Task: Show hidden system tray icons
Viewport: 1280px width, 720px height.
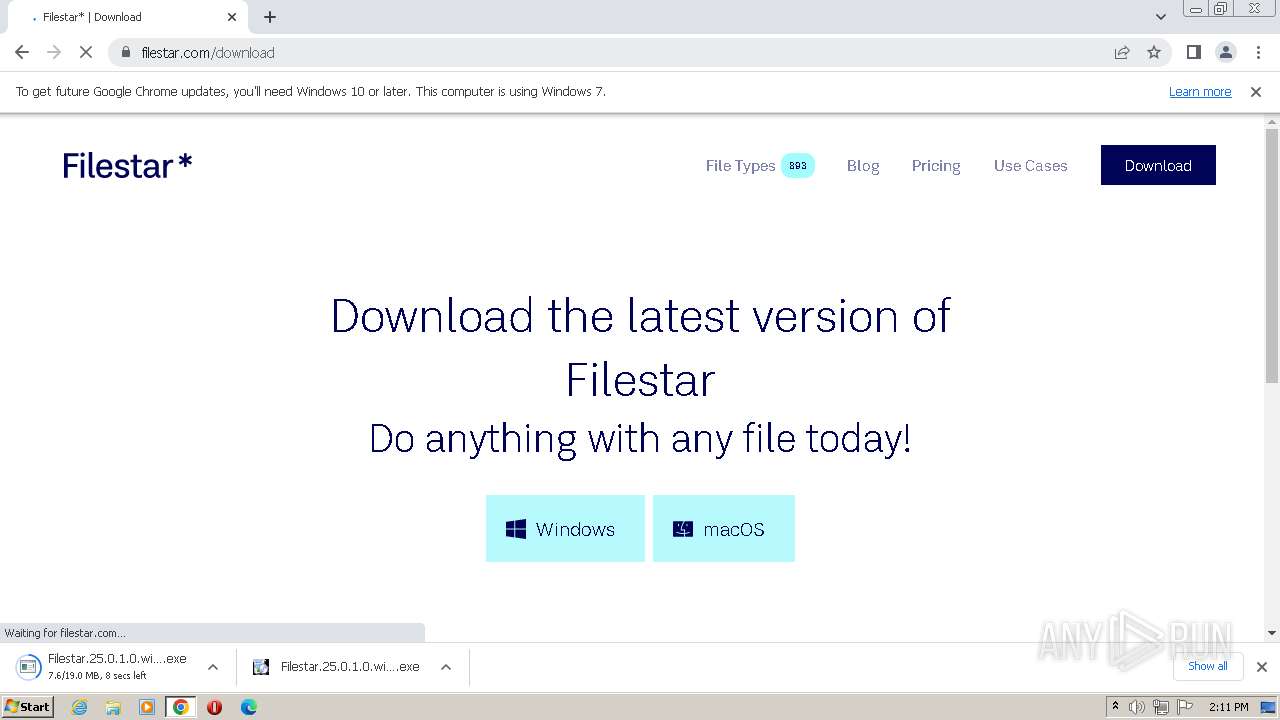Action: point(1115,707)
